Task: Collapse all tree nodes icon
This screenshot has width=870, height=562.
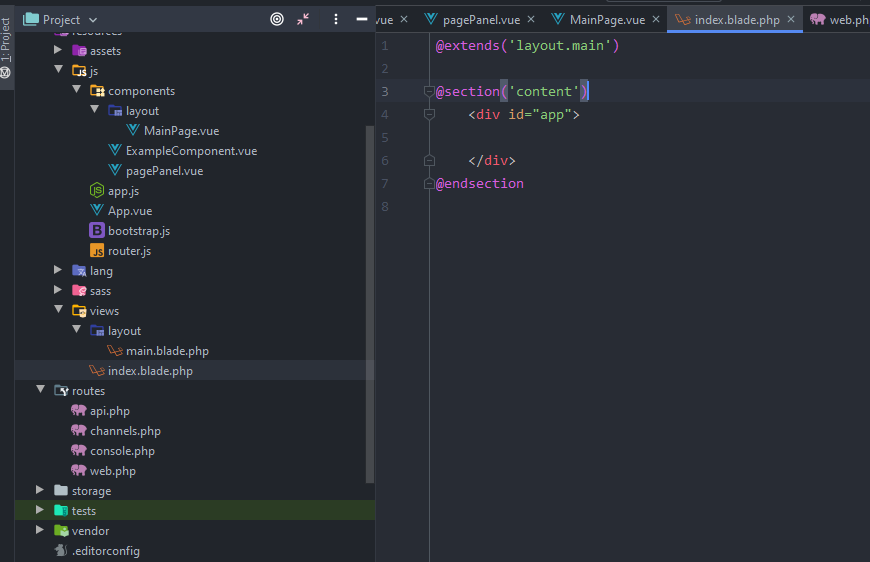Action: (303, 19)
